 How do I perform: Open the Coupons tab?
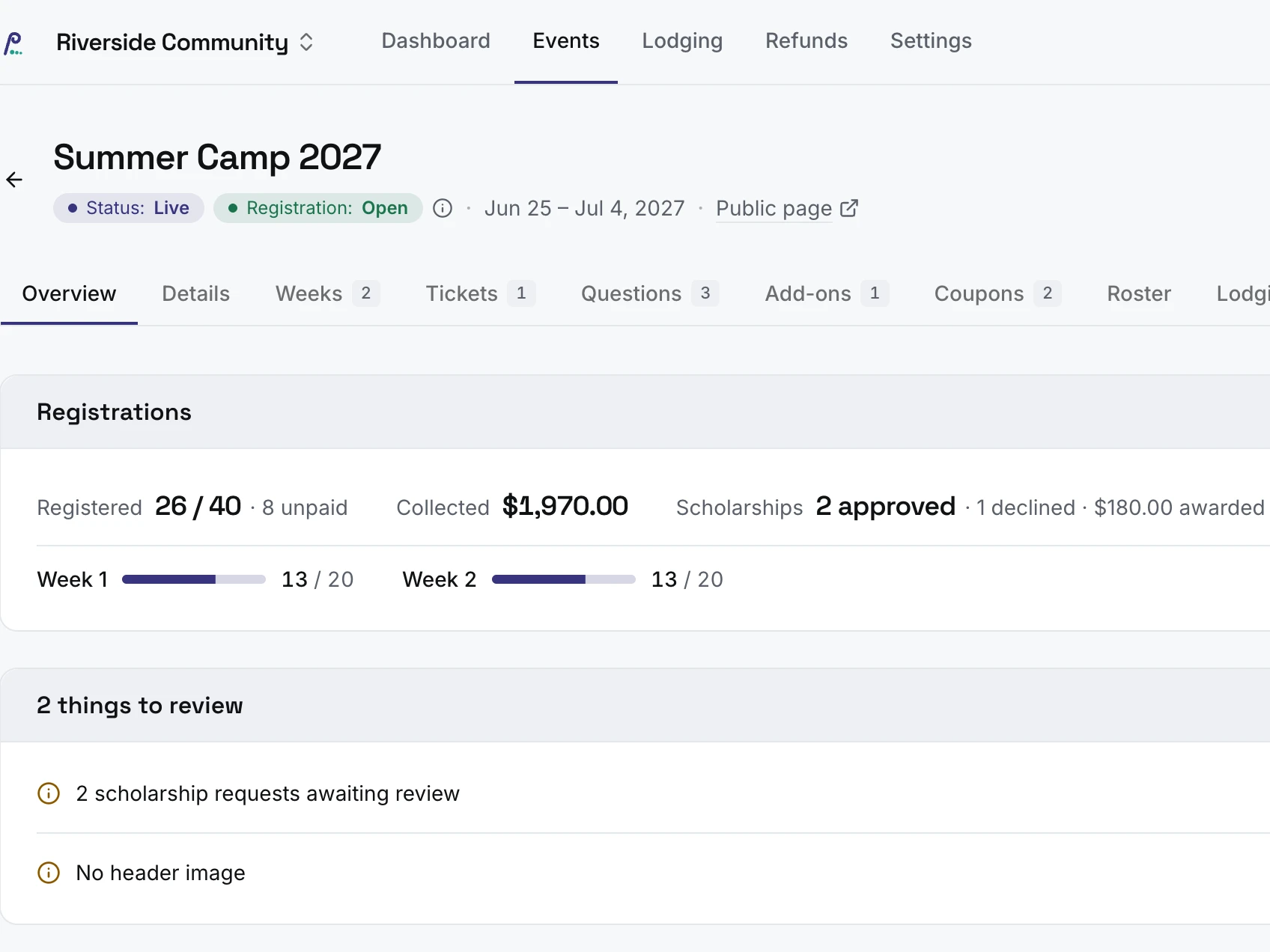coord(997,293)
